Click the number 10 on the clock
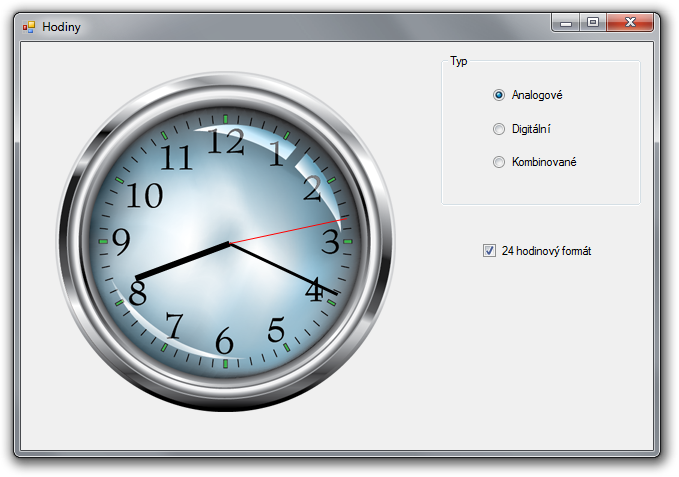679x477 pixels. (145, 195)
